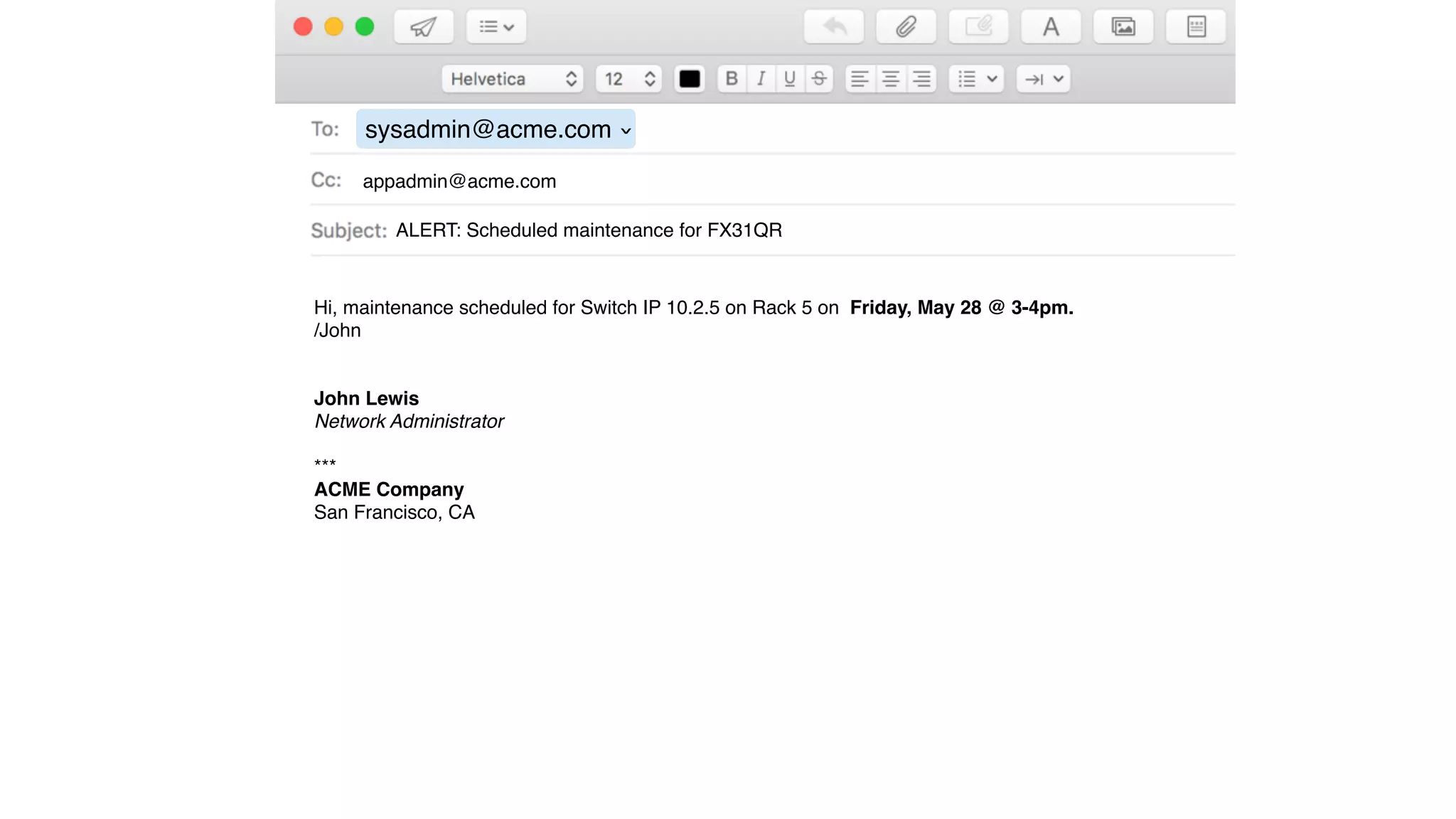
Task: Click the 'ACME Company' signature line
Action: coord(389,489)
